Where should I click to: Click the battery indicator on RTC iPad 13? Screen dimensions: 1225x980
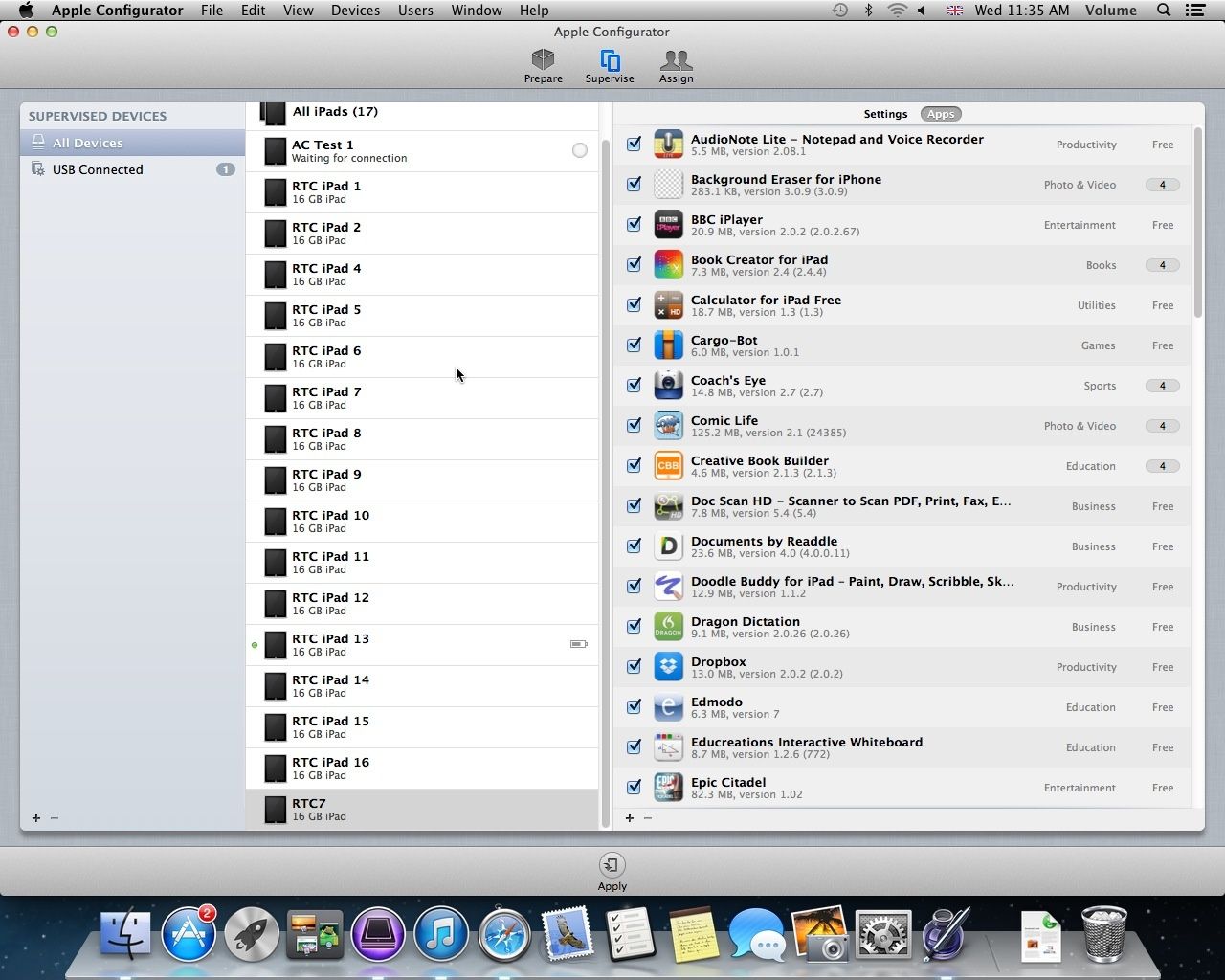pos(578,644)
